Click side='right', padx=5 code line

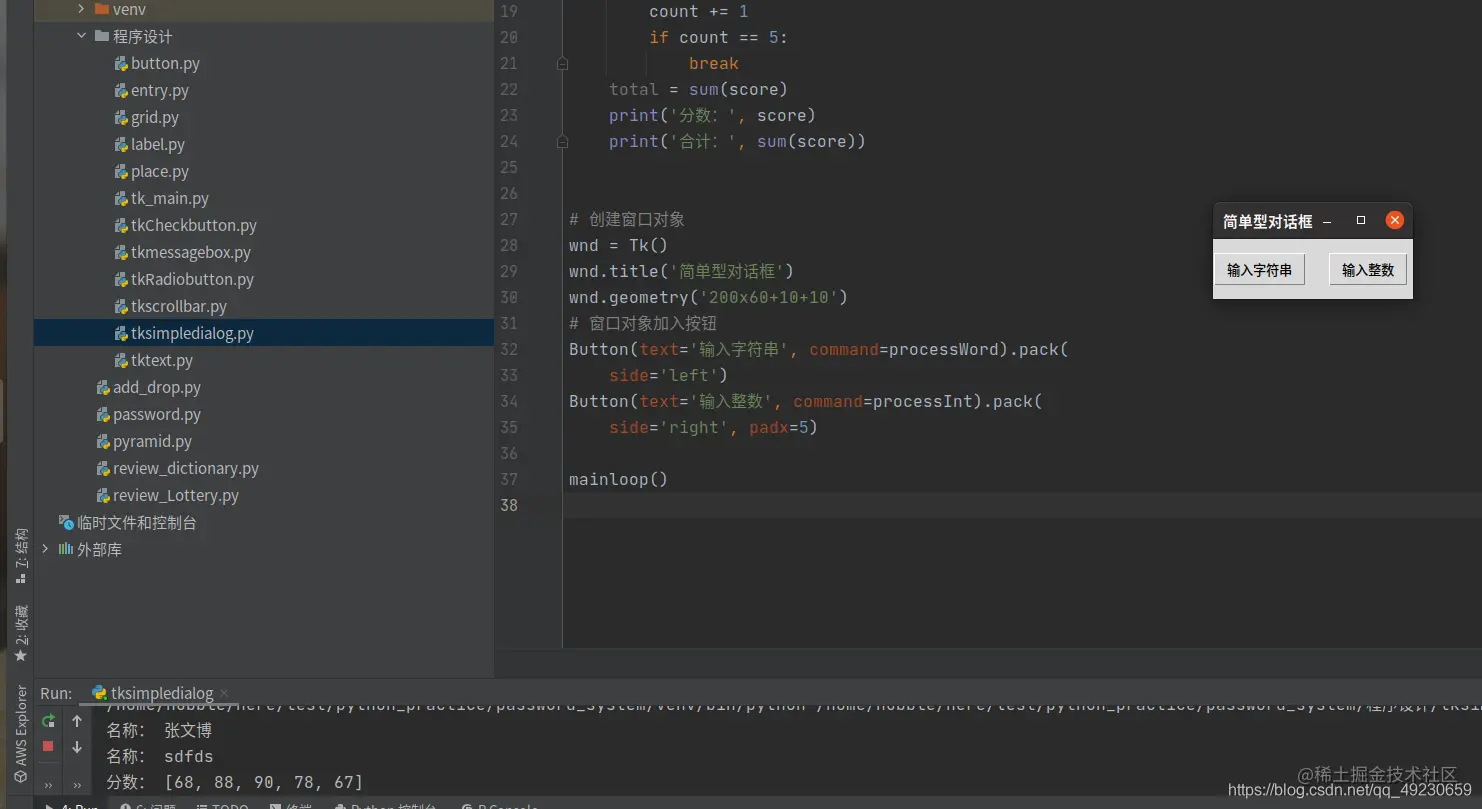click(x=713, y=427)
